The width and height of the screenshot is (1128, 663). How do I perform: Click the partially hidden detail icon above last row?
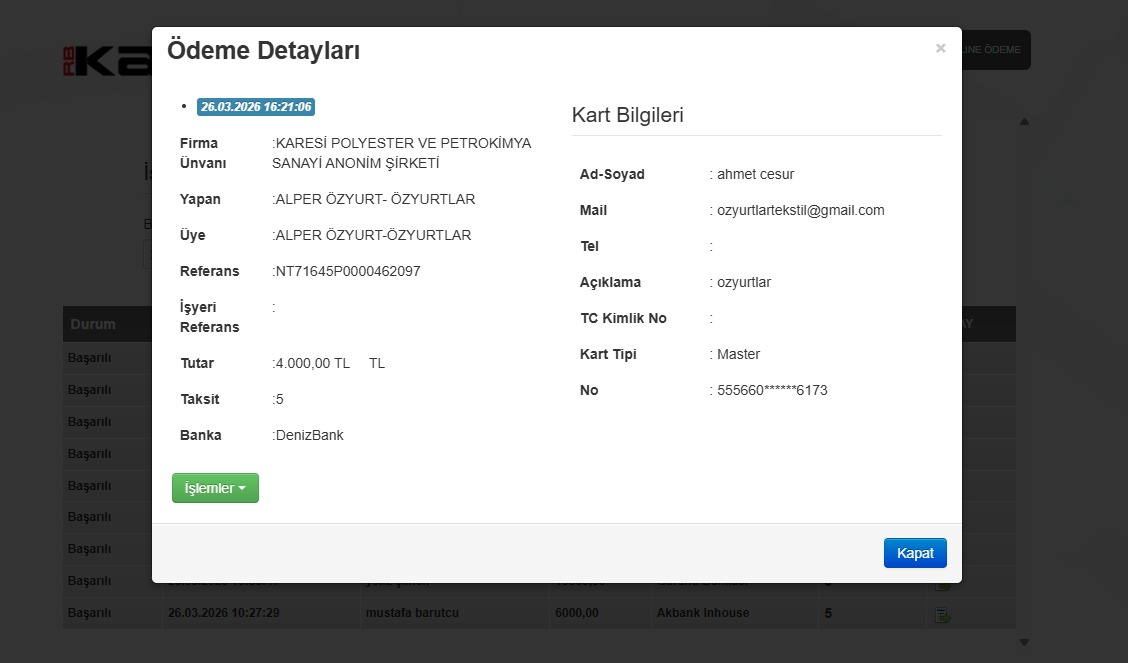(941, 586)
